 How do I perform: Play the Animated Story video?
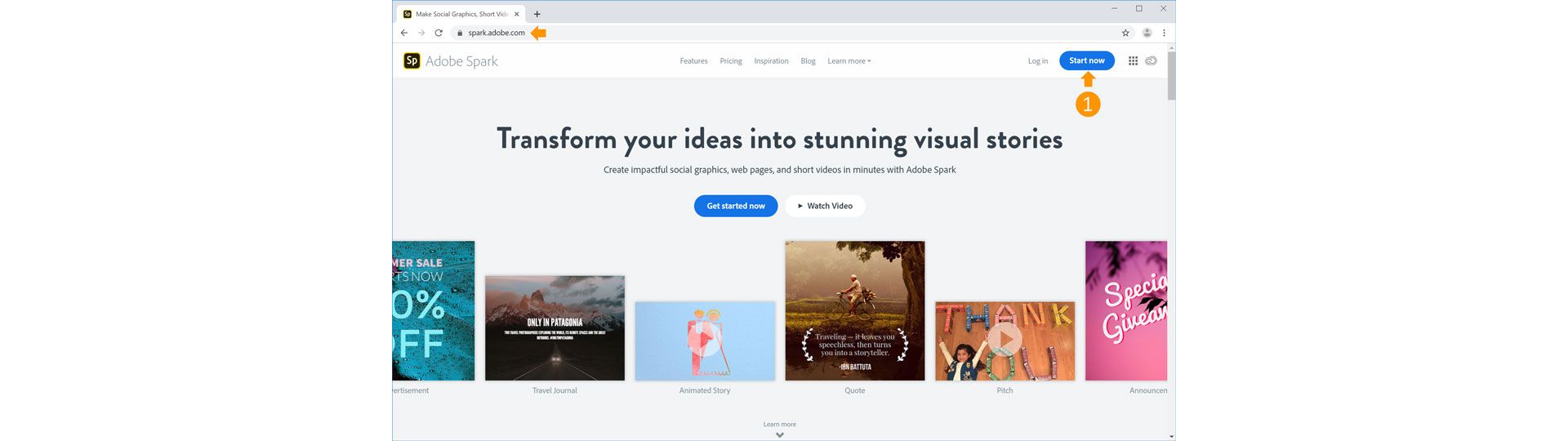tap(705, 341)
